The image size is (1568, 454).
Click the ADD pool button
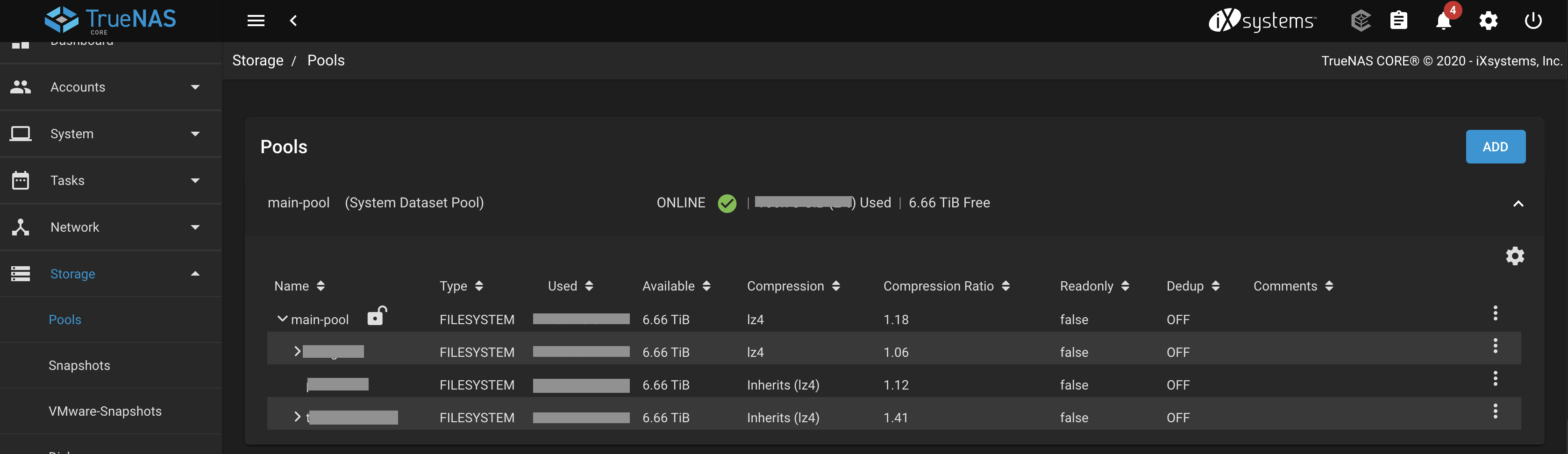(1495, 147)
